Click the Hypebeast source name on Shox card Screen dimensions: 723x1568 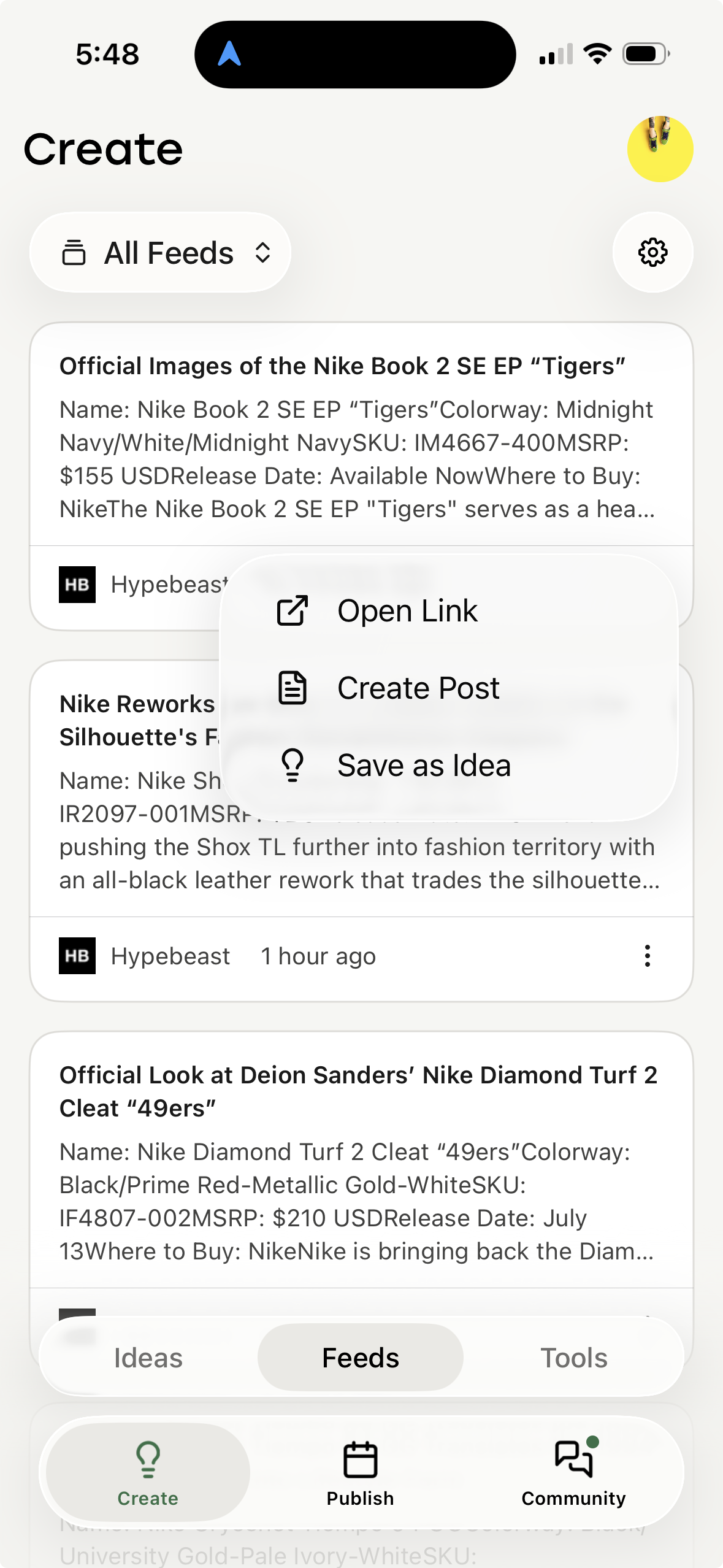point(170,956)
